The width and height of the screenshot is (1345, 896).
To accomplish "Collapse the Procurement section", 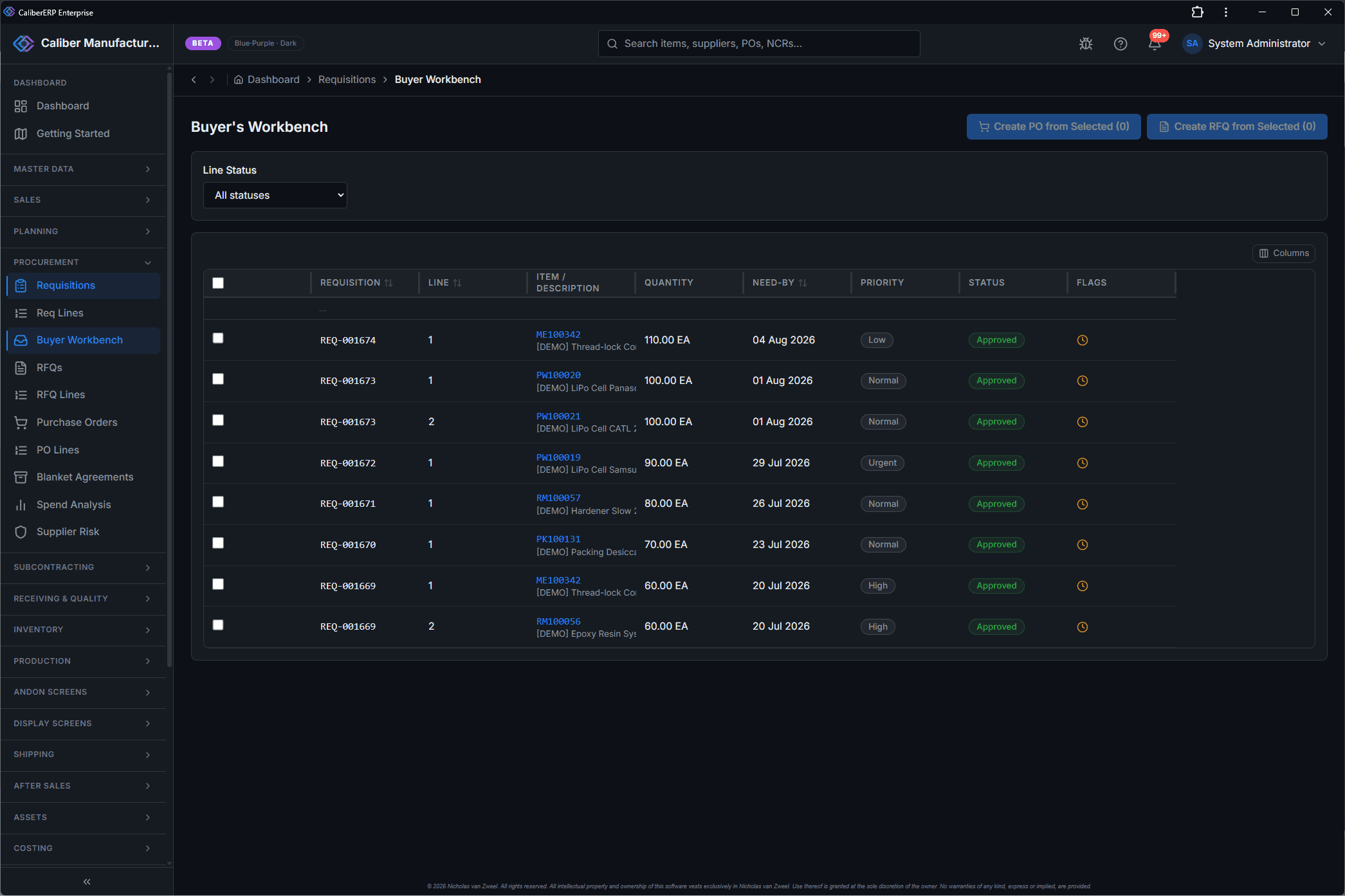I will tap(84, 262).
